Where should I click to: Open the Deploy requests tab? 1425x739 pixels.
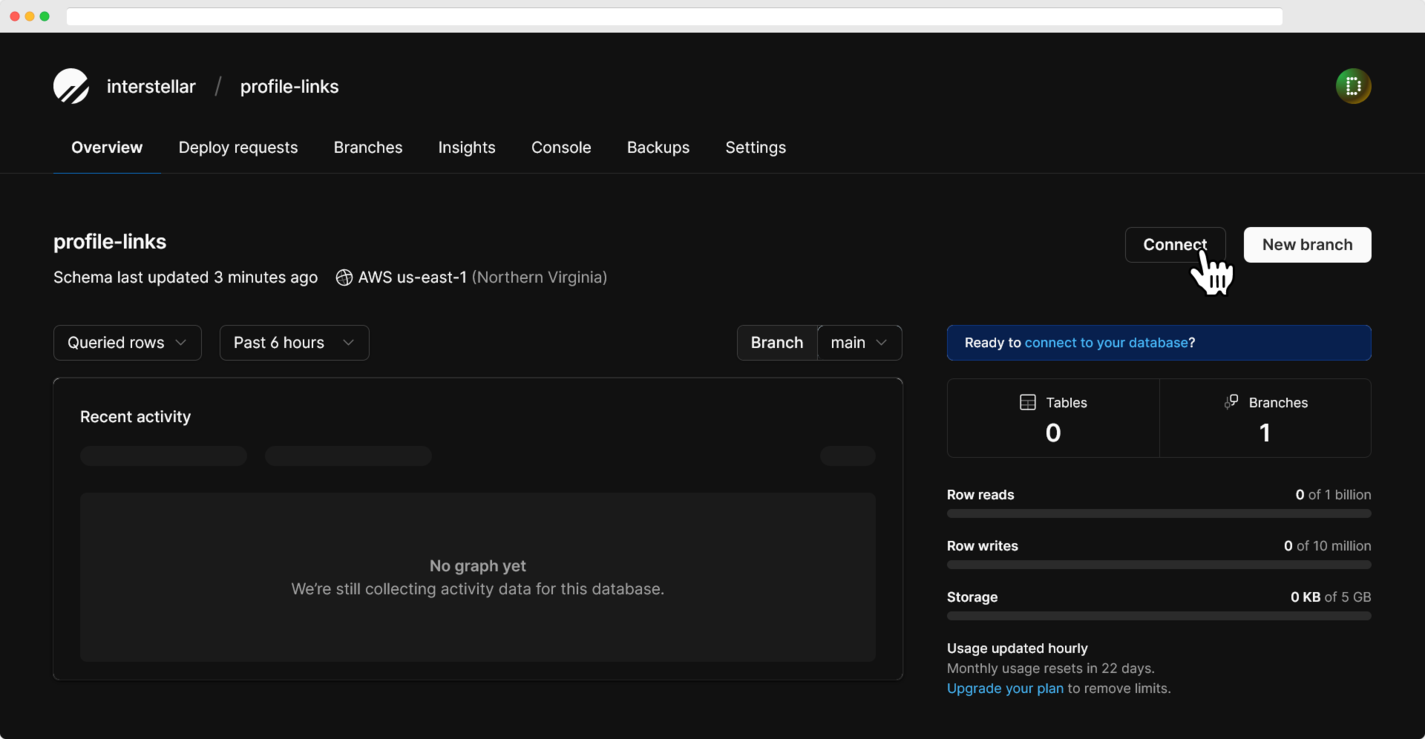238,147
